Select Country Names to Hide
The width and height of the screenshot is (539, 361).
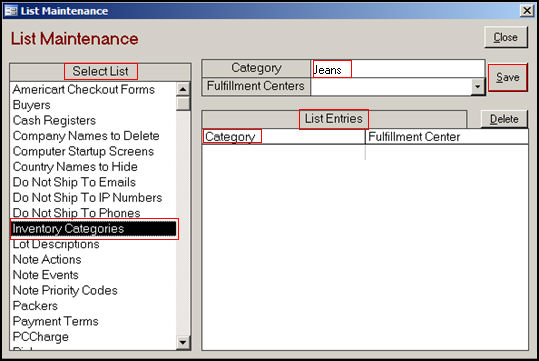pos(94,167)
